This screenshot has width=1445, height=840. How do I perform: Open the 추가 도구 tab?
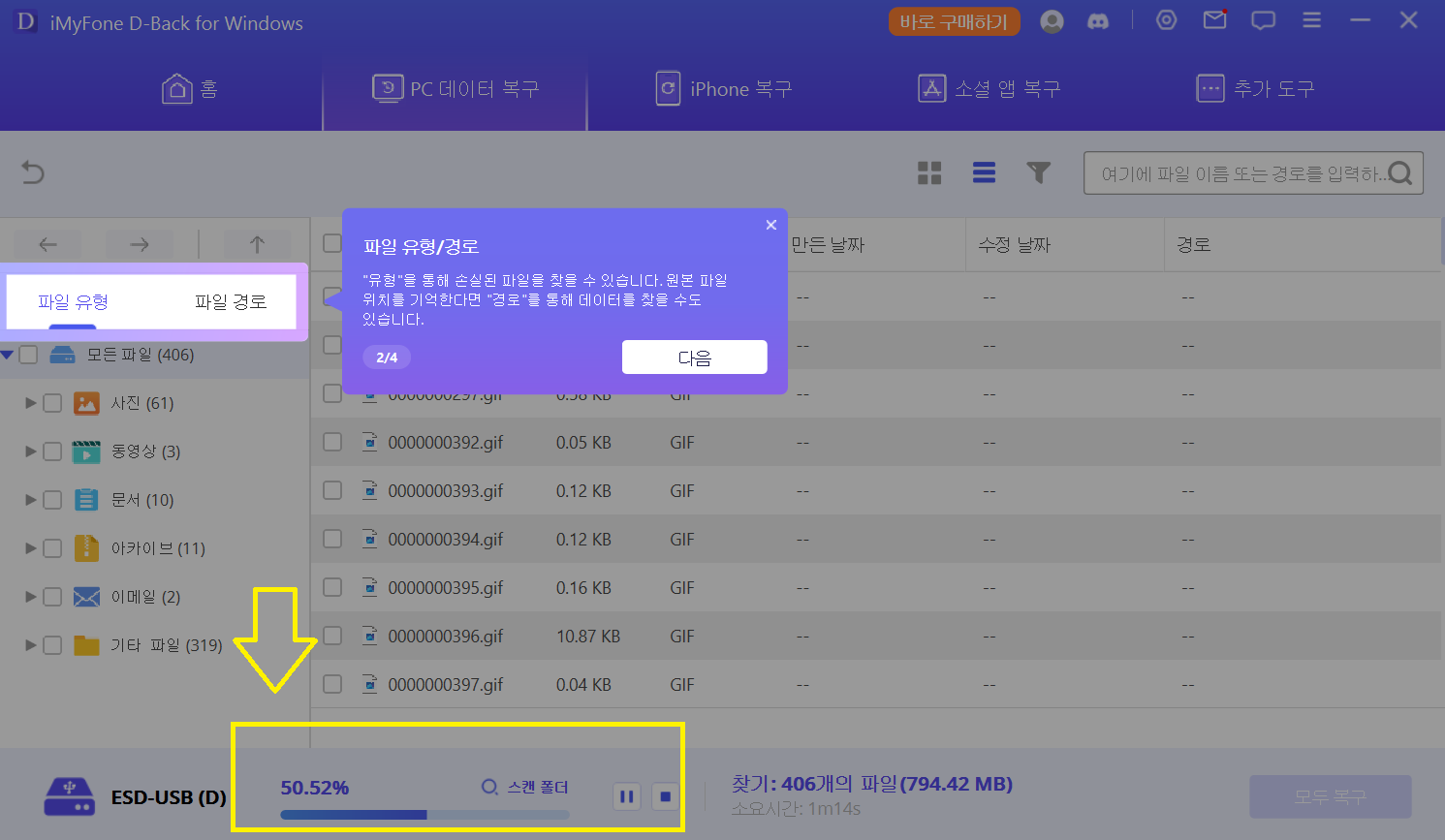coord(1256,89)
